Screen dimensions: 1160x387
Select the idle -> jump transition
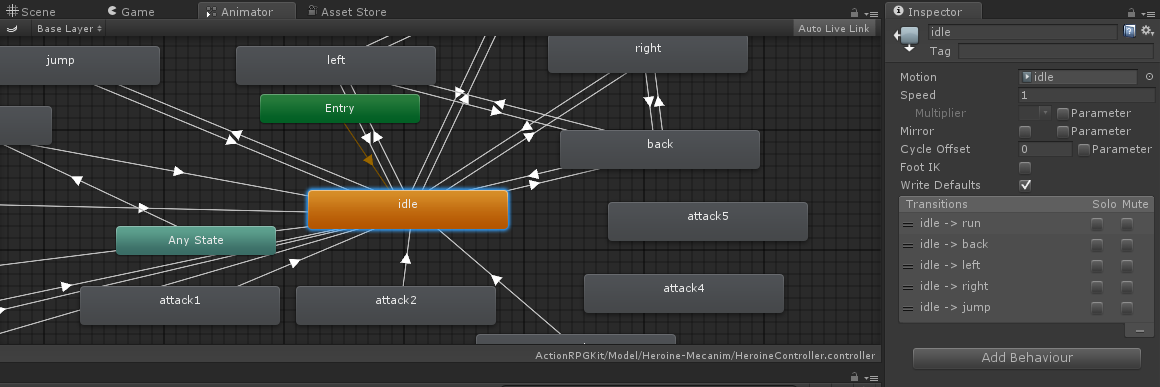point(1025,307)
